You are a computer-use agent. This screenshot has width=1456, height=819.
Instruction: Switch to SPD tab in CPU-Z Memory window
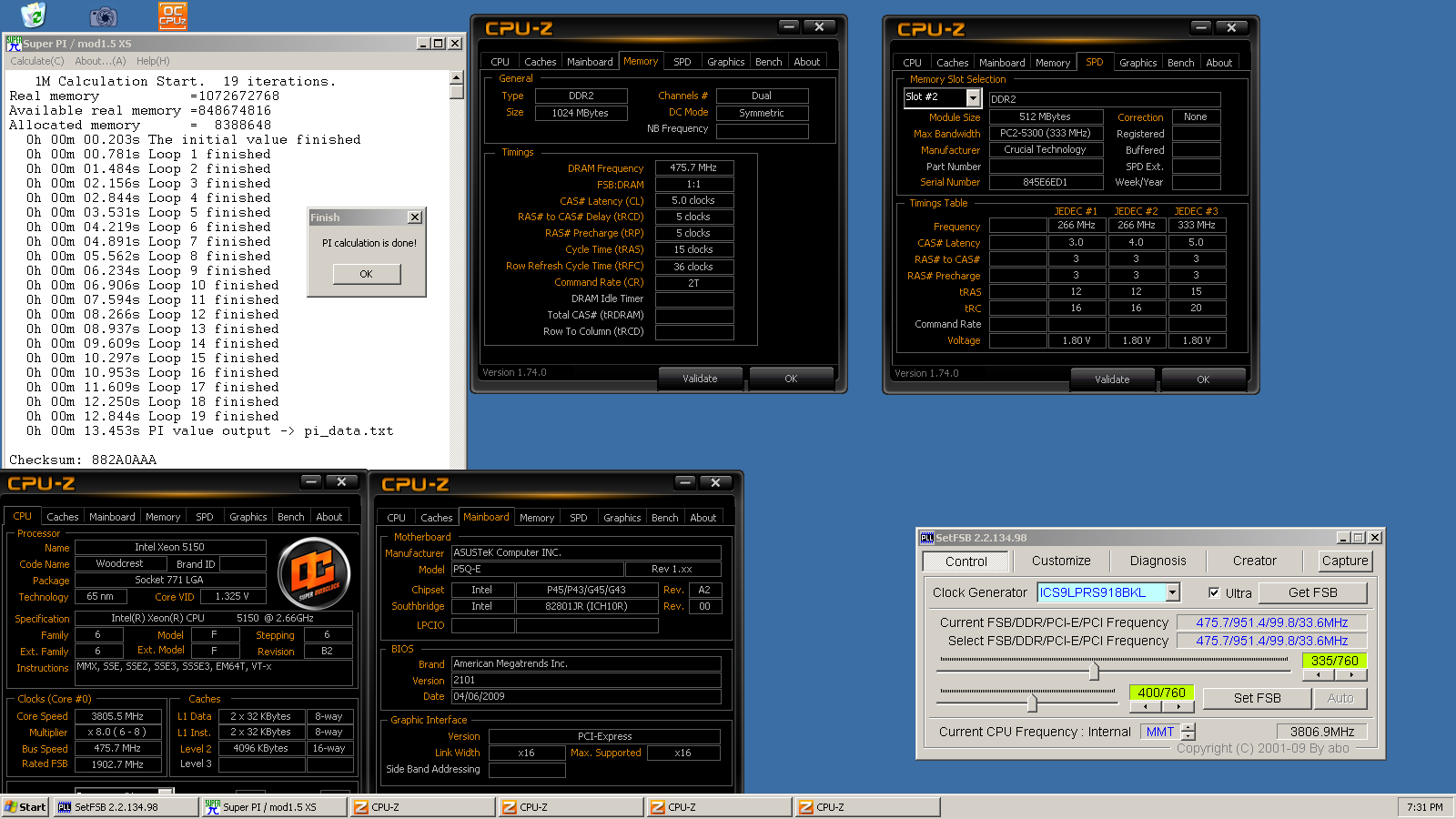pos(682,62)
